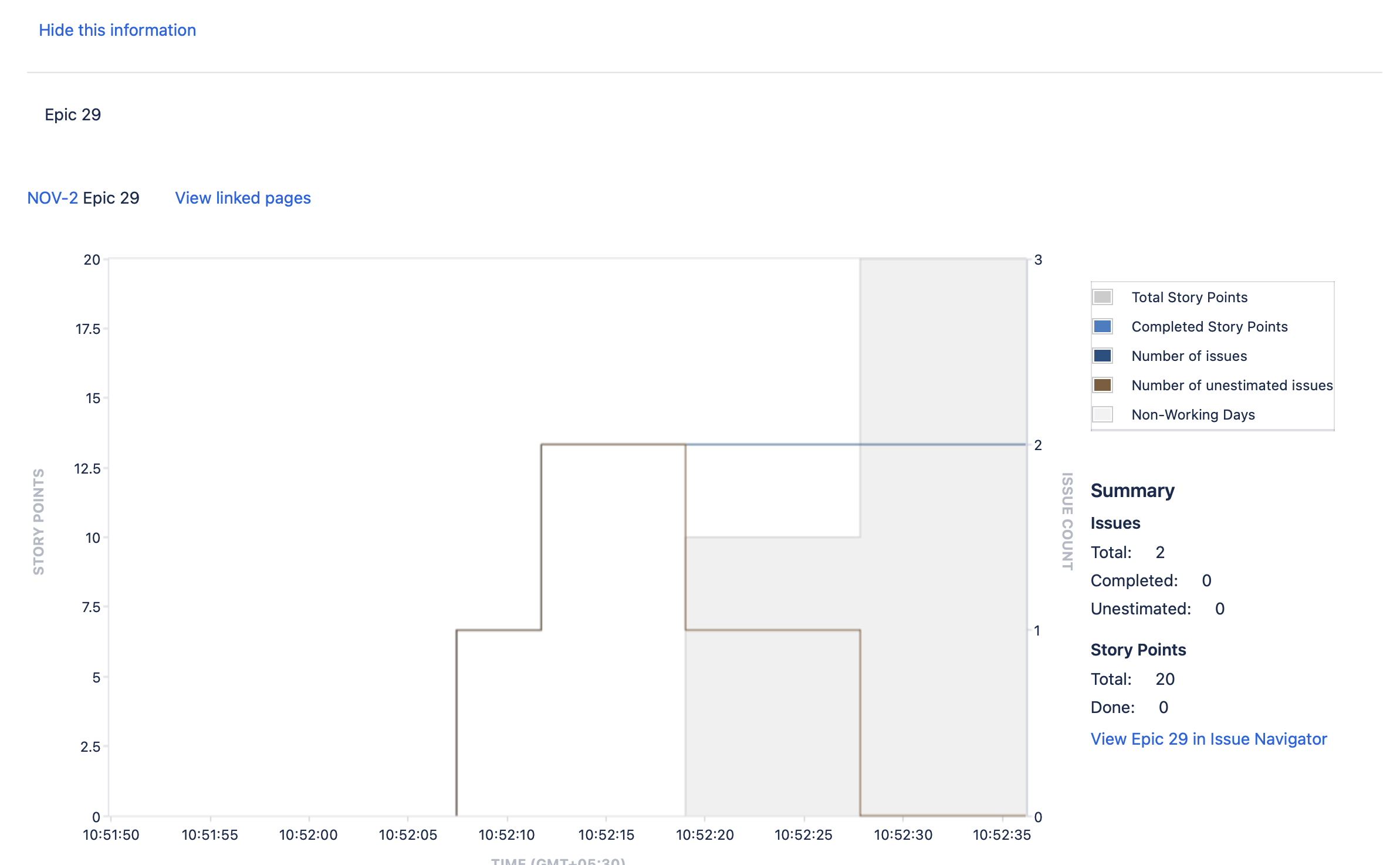
Task: Click the Number of unestimated issues swatch
Action: (1103, 385)
